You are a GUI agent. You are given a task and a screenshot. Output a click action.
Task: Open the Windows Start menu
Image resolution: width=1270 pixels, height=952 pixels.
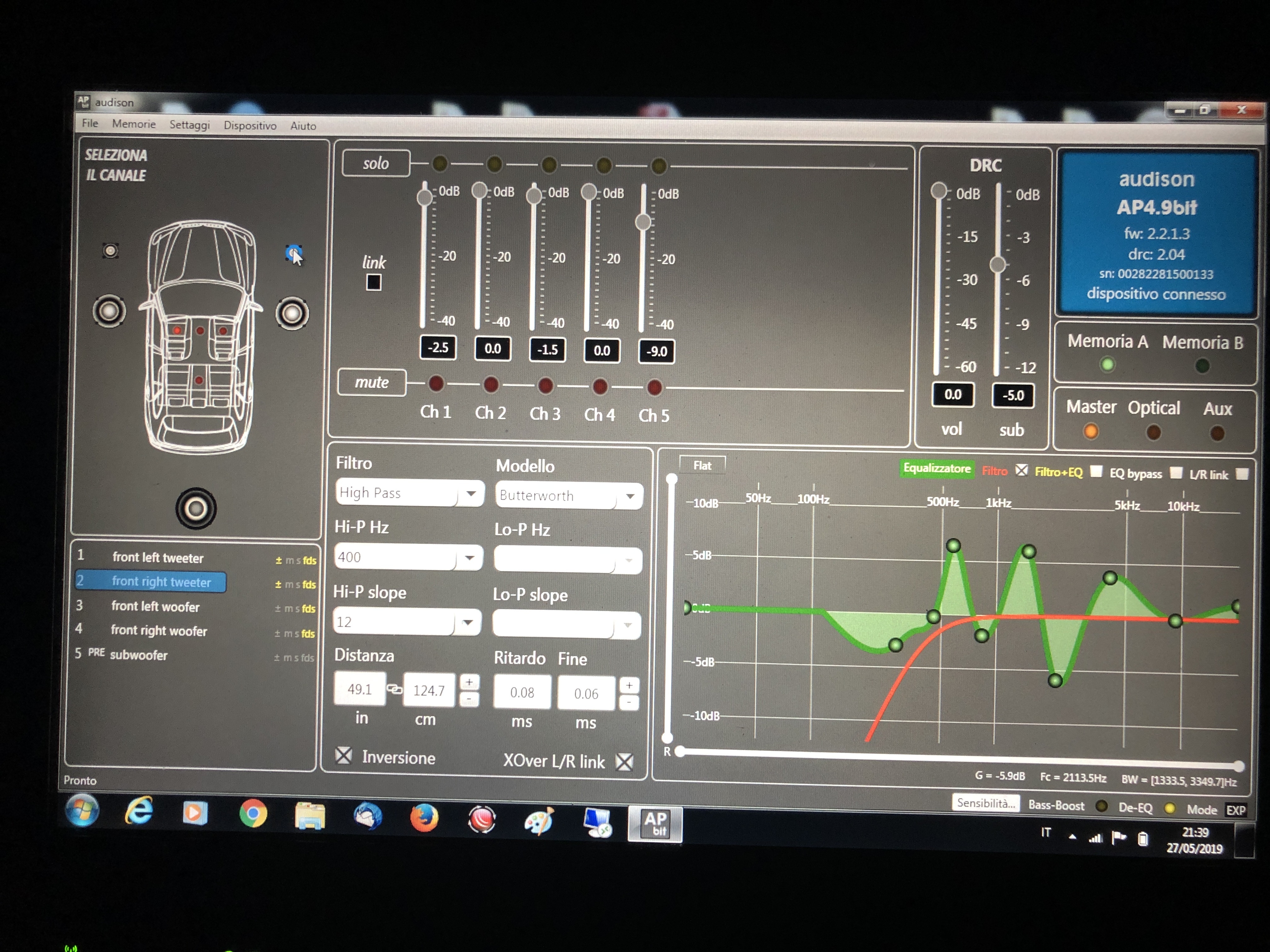pos(82,810)
